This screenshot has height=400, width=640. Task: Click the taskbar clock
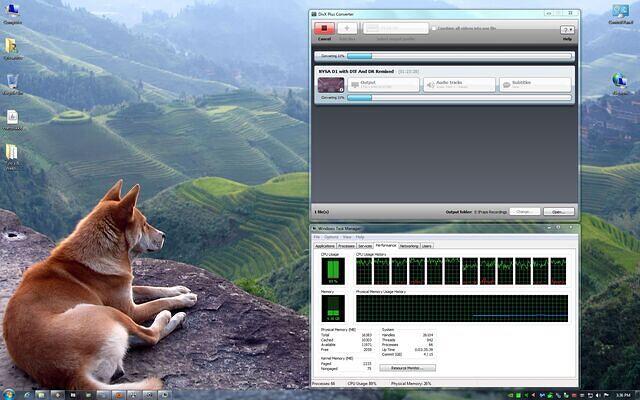(x=622, y=393)
